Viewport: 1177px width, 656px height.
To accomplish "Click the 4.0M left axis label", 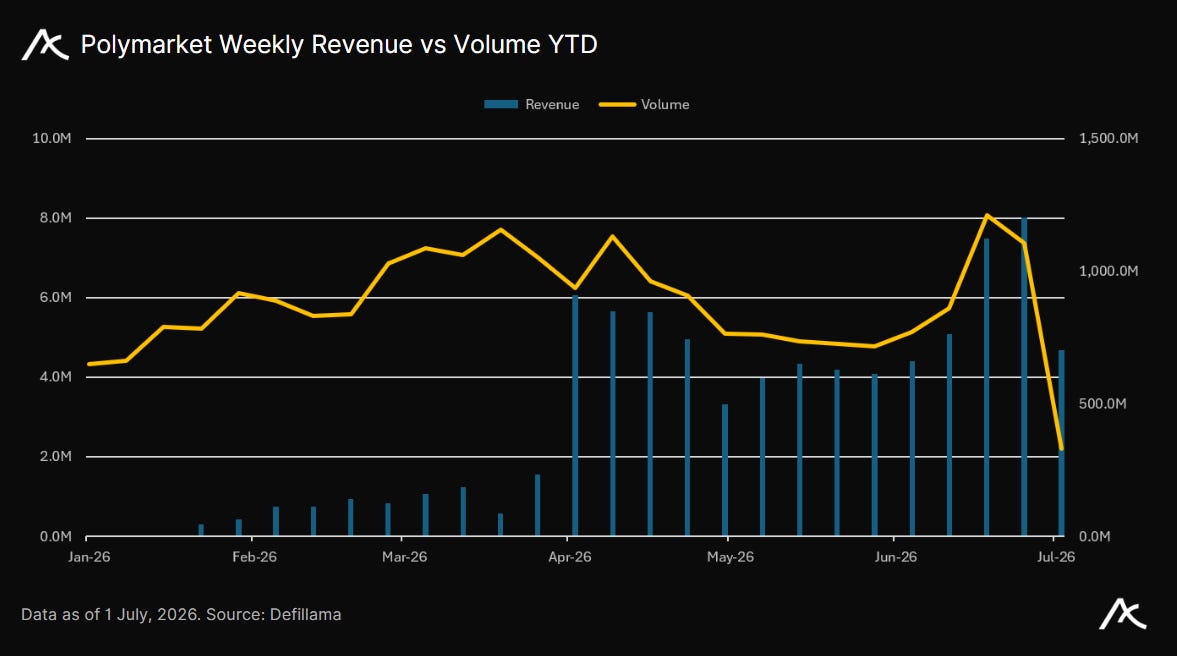I will pos(56,377).
